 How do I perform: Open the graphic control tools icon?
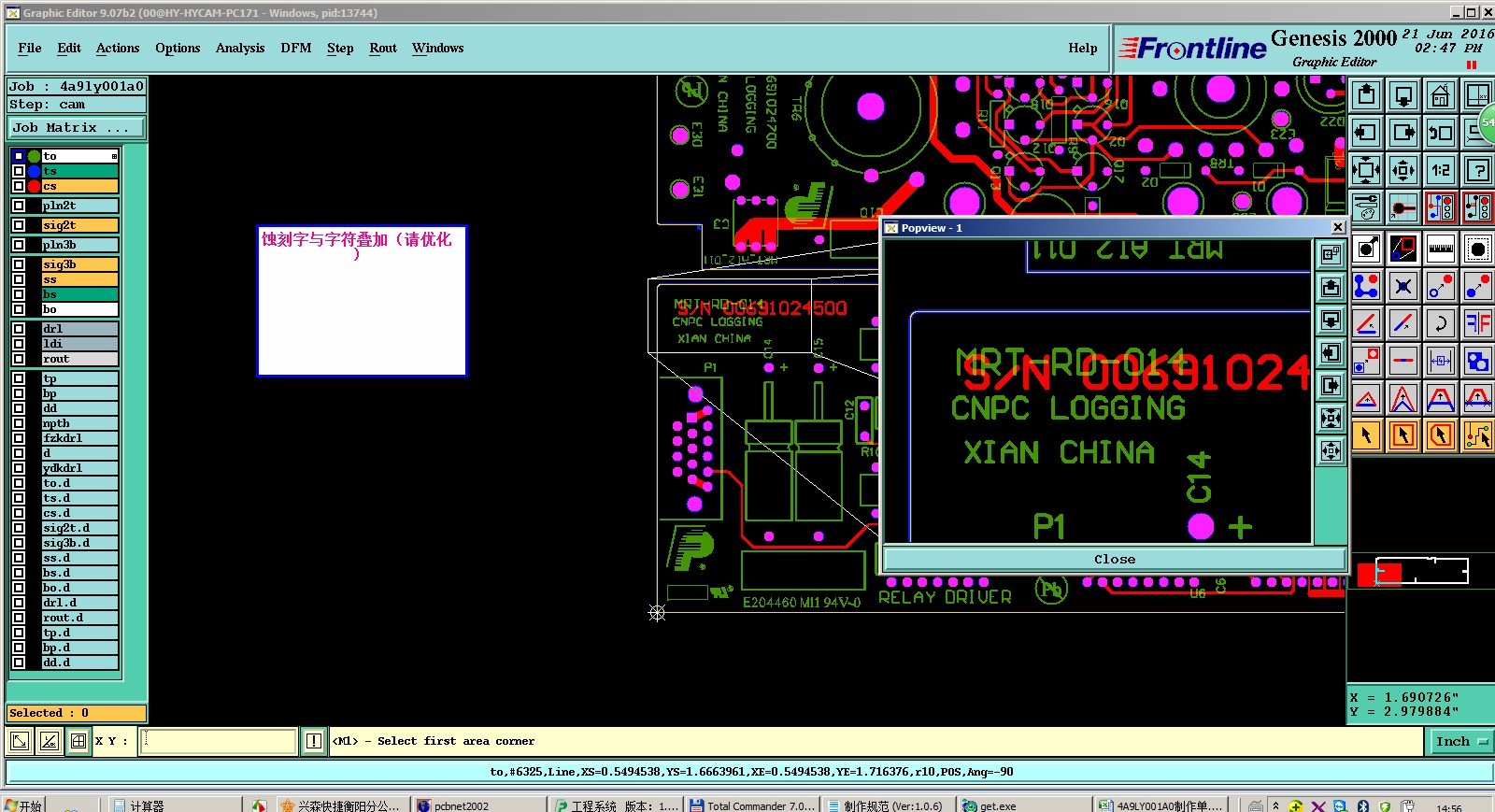[x=1366, y=207]
